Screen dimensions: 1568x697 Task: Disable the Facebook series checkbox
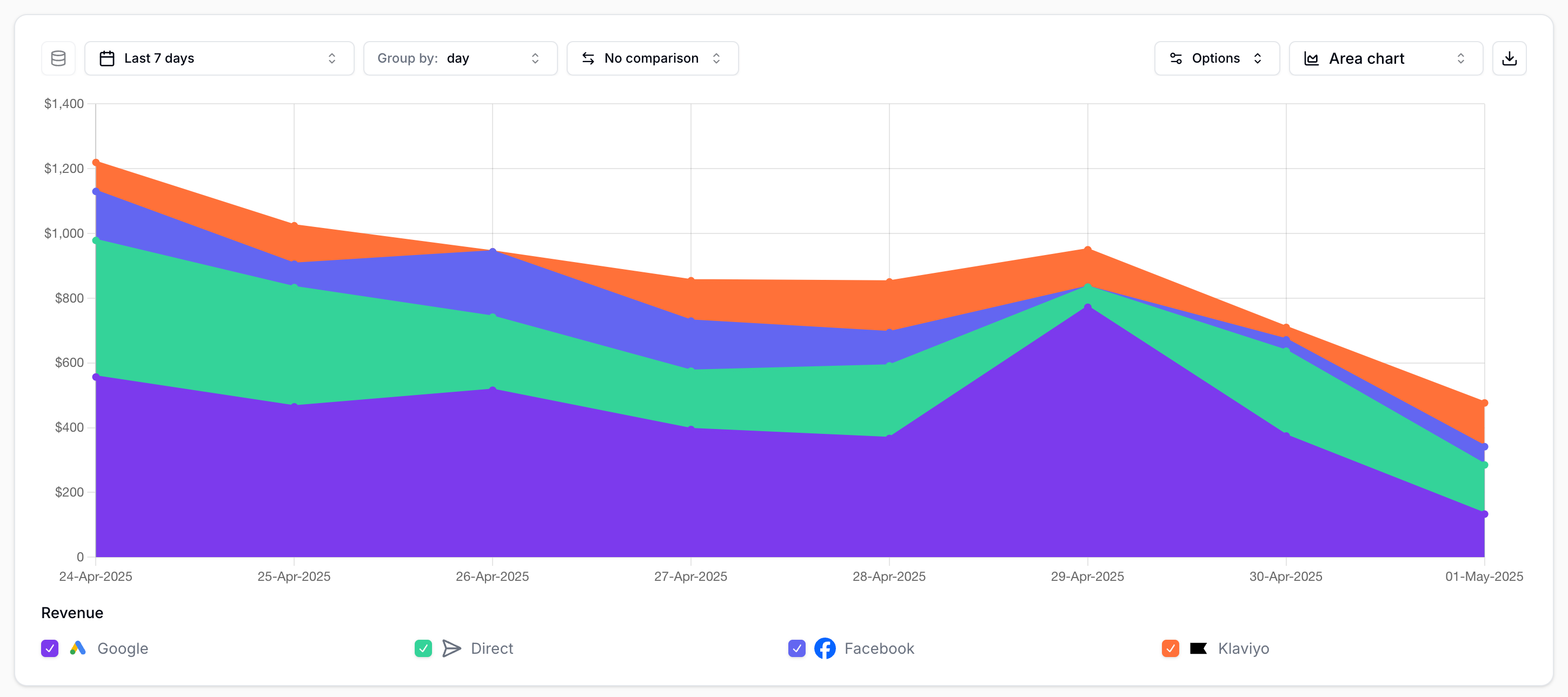point(797,648)
